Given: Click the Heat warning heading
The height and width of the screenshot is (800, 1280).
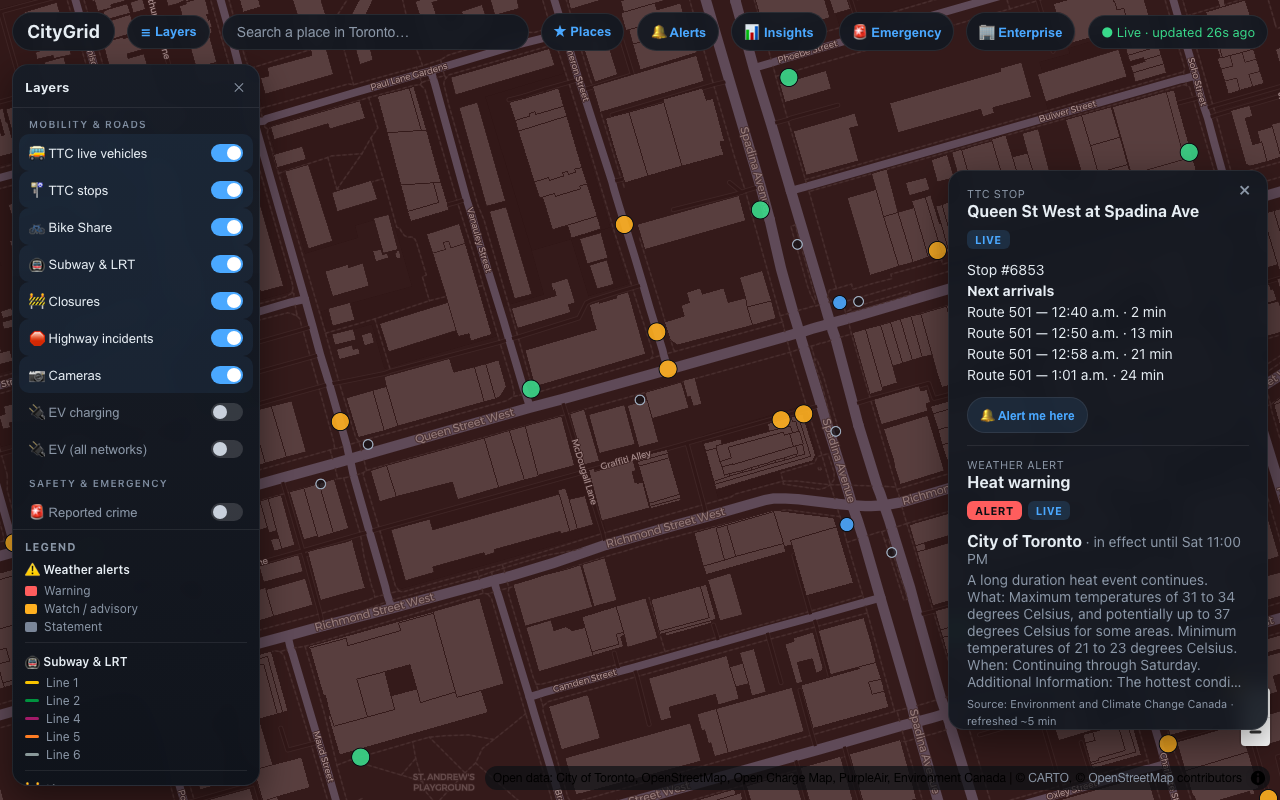Looking at the screenshot, I should pyautogui.click(x=1019, y=482).
